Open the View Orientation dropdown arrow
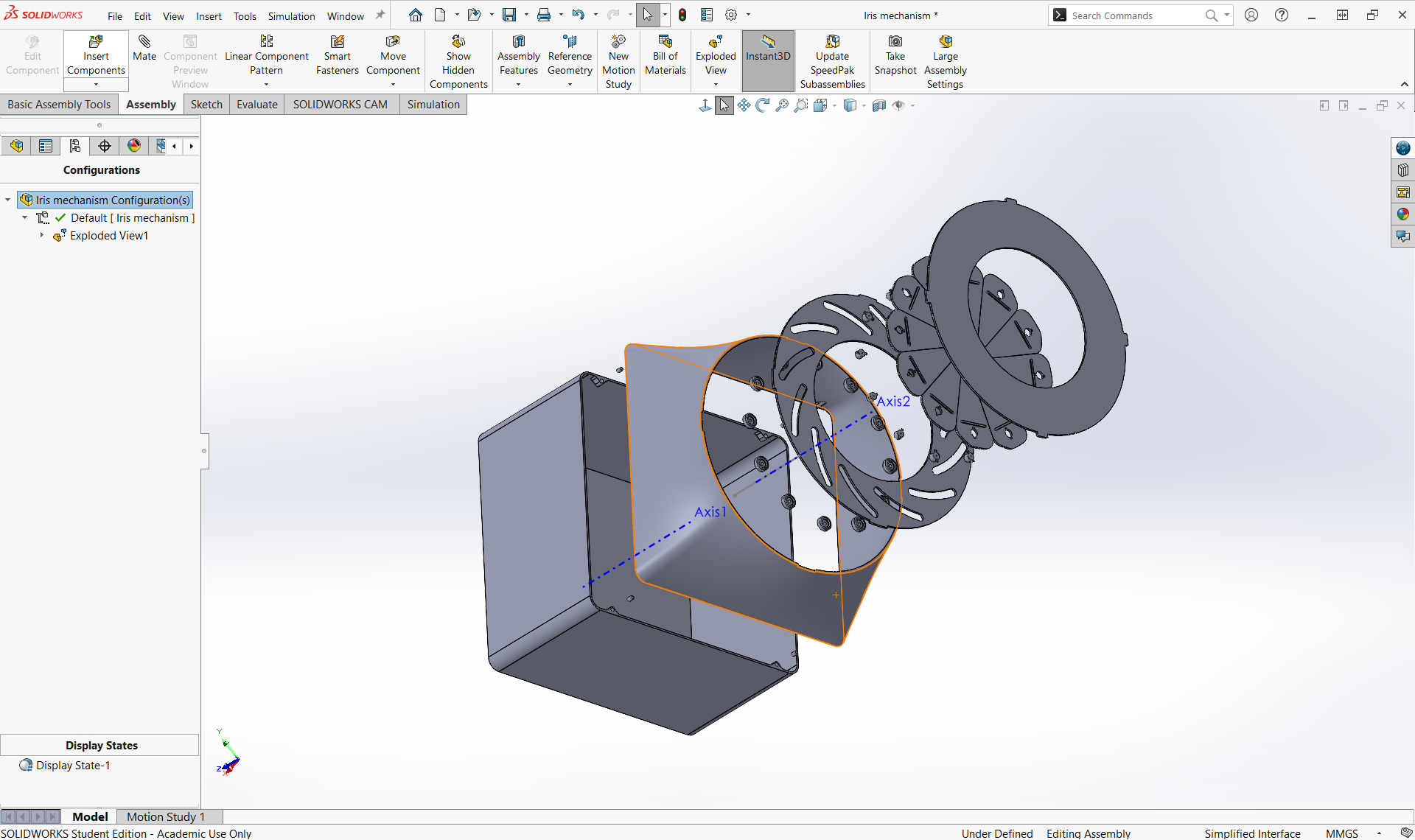Viewport: 1415px width, 840px height. tap(834, 106)
